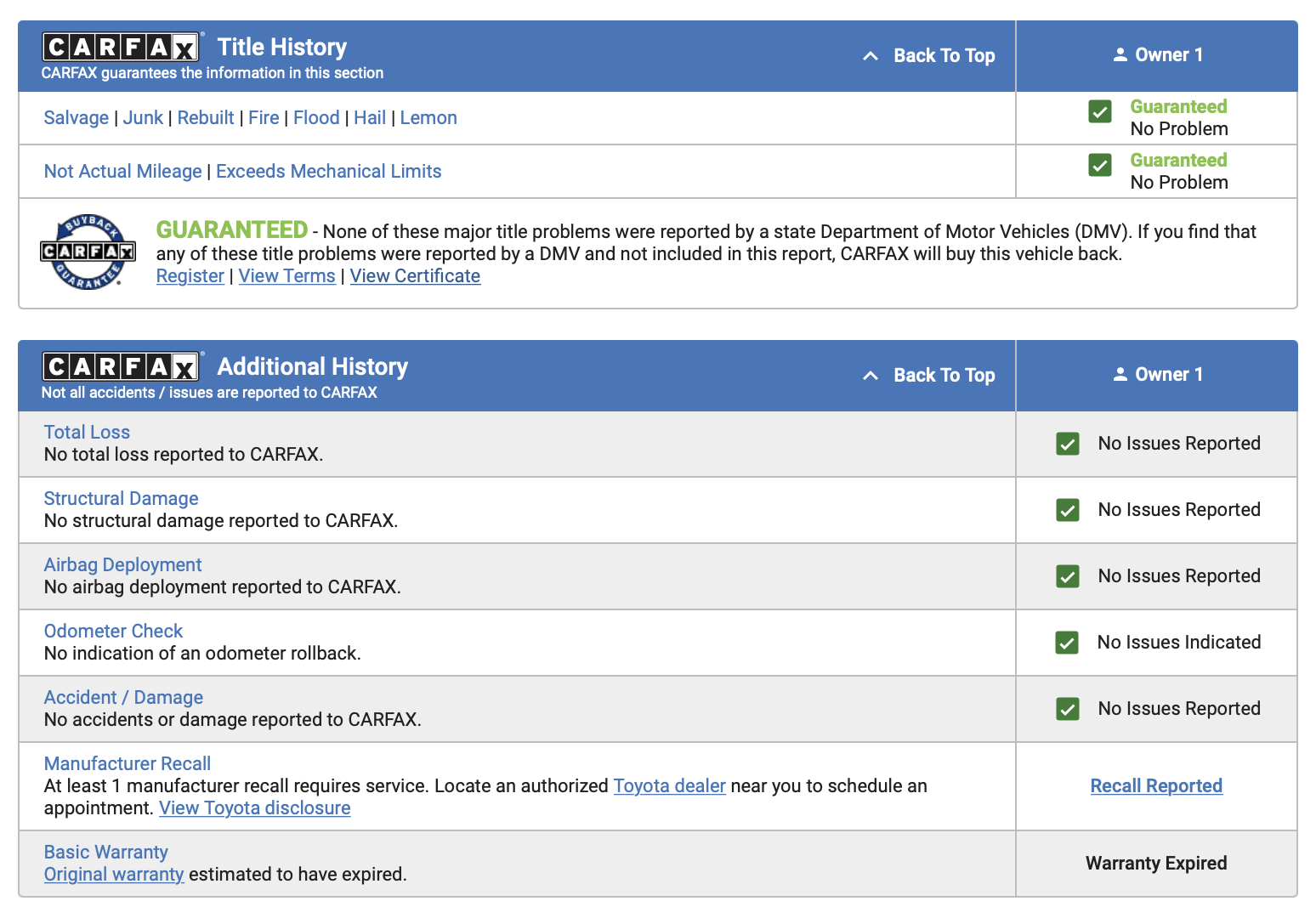Click green GUARANTEED heading text

(x=232, y=230)
